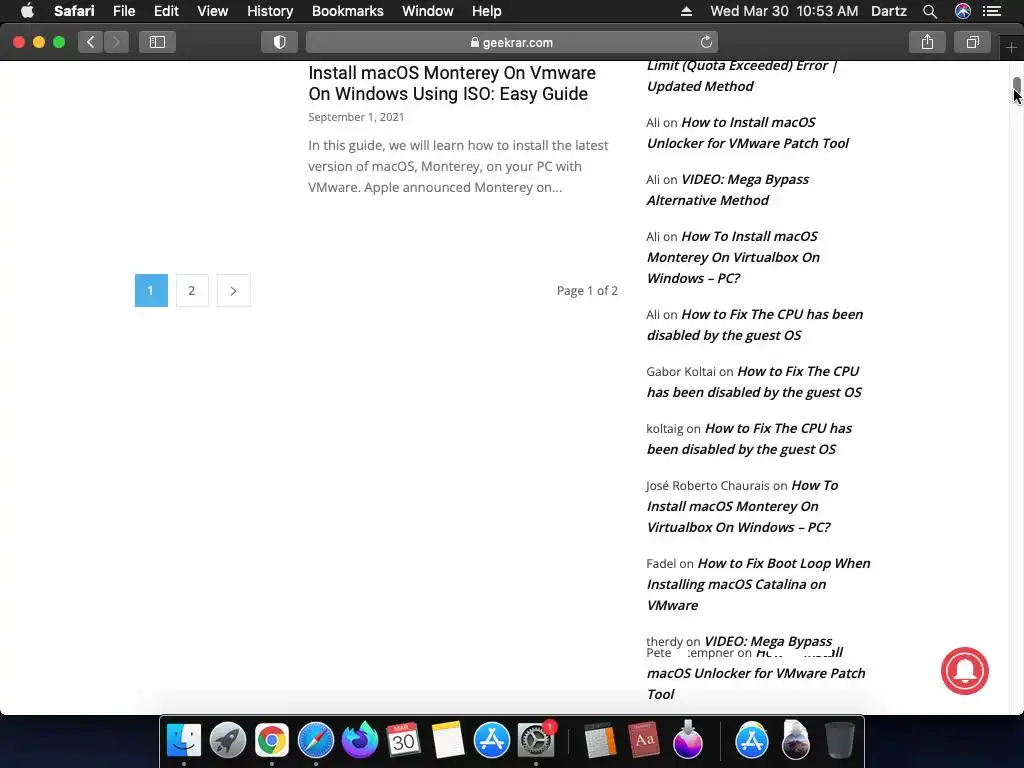The height and width of the screenshot is (768, 1024).
Task: Open the Trash in Dock
Action: (x=839, y=741)
